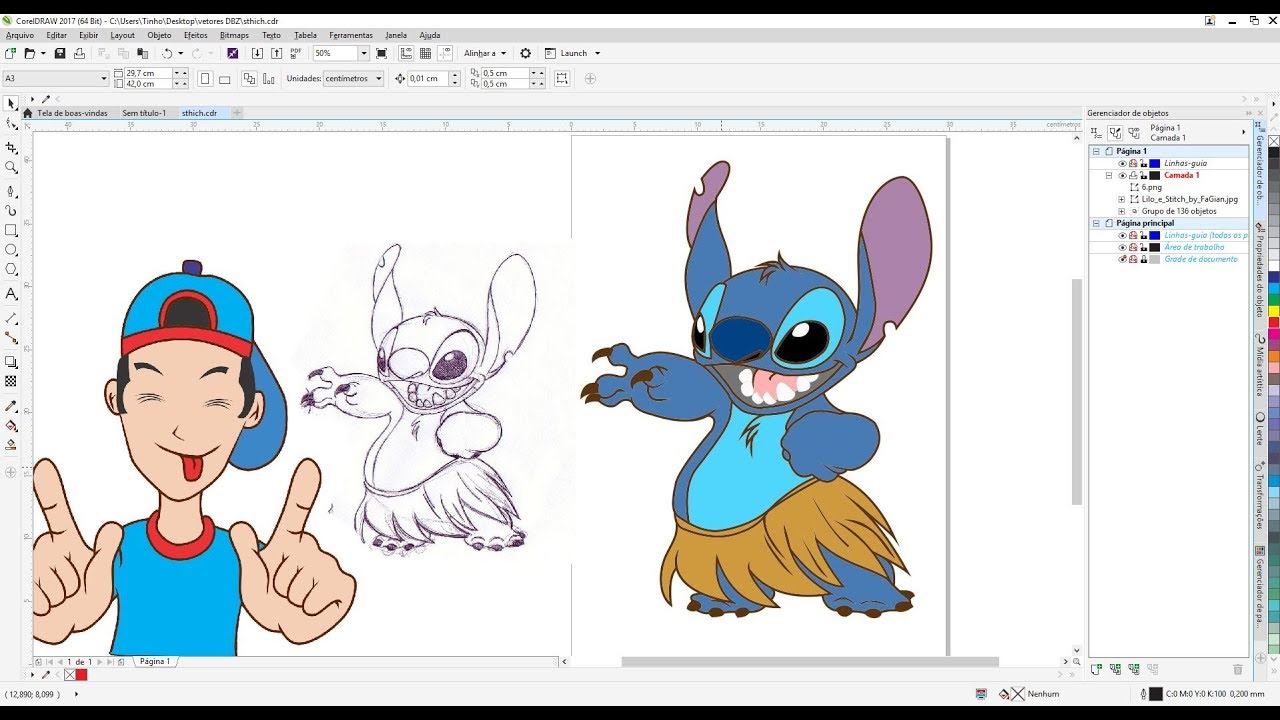Click the Print icon in toolbar

(79, 53)
